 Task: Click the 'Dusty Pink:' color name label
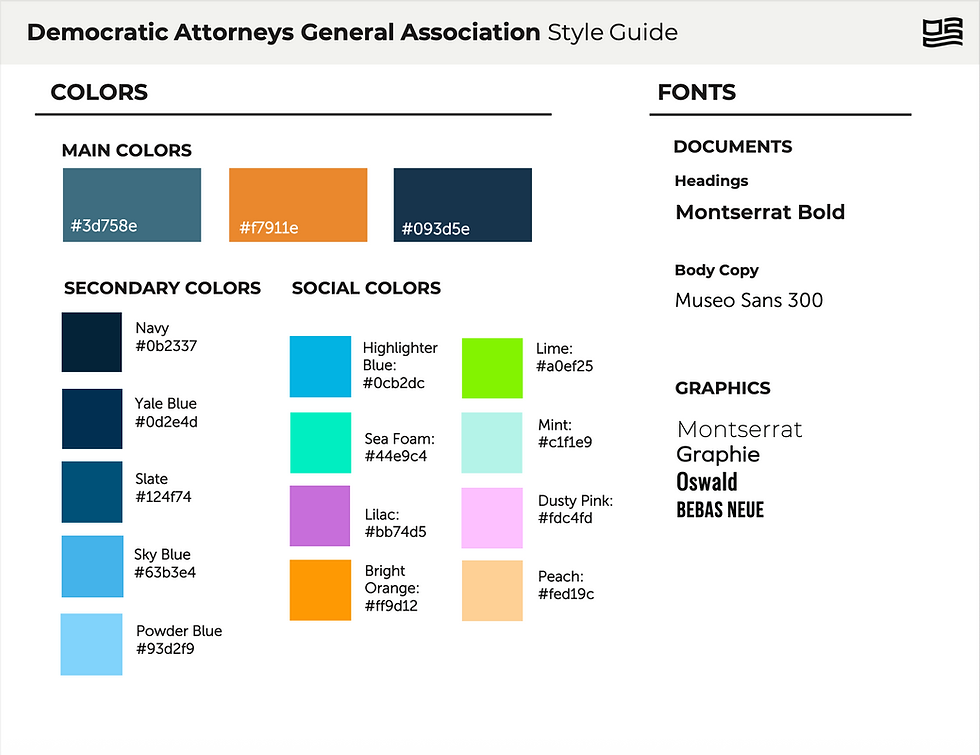pos(576,501)
